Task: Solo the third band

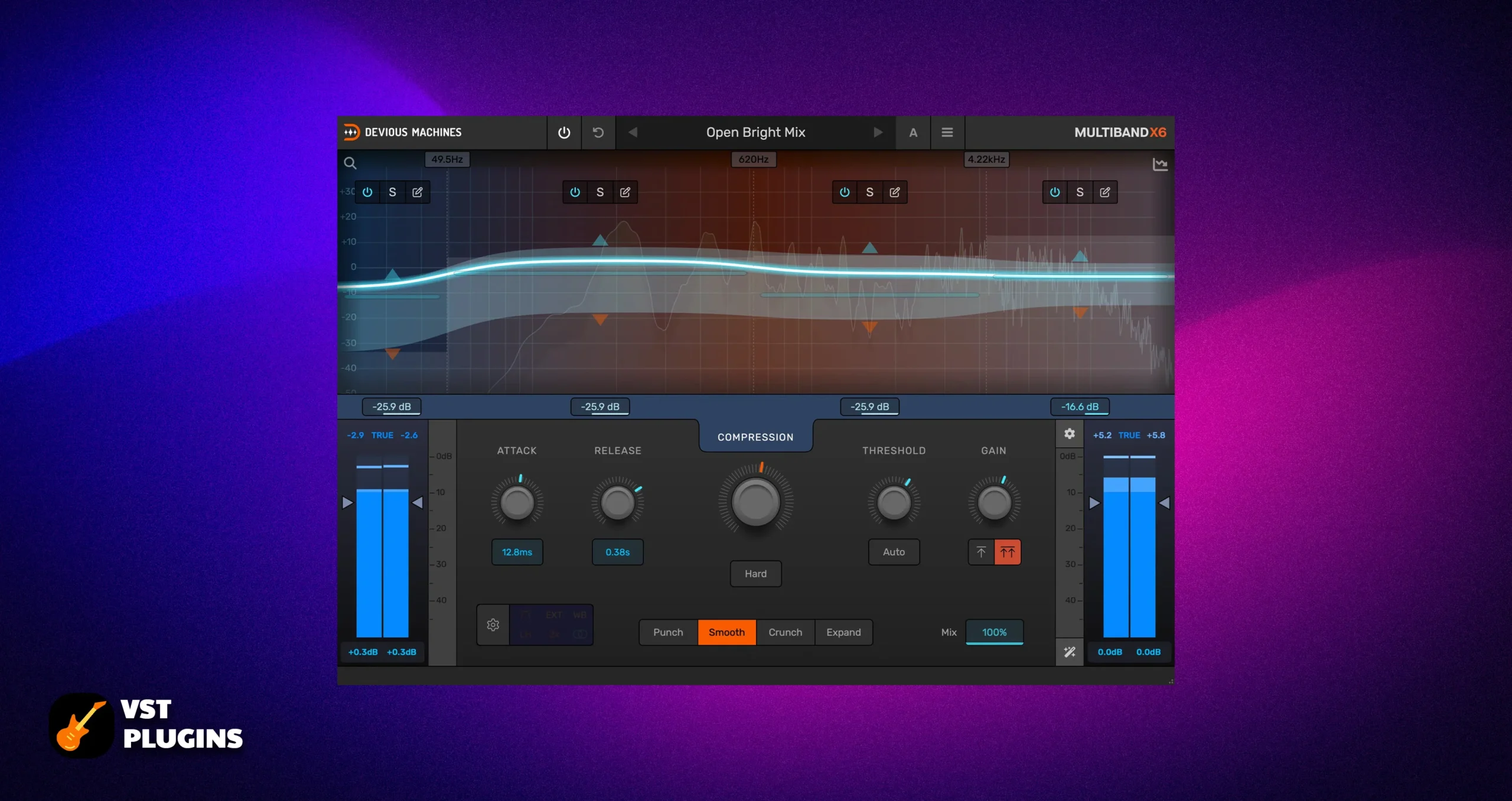Action: coord(869,192)
